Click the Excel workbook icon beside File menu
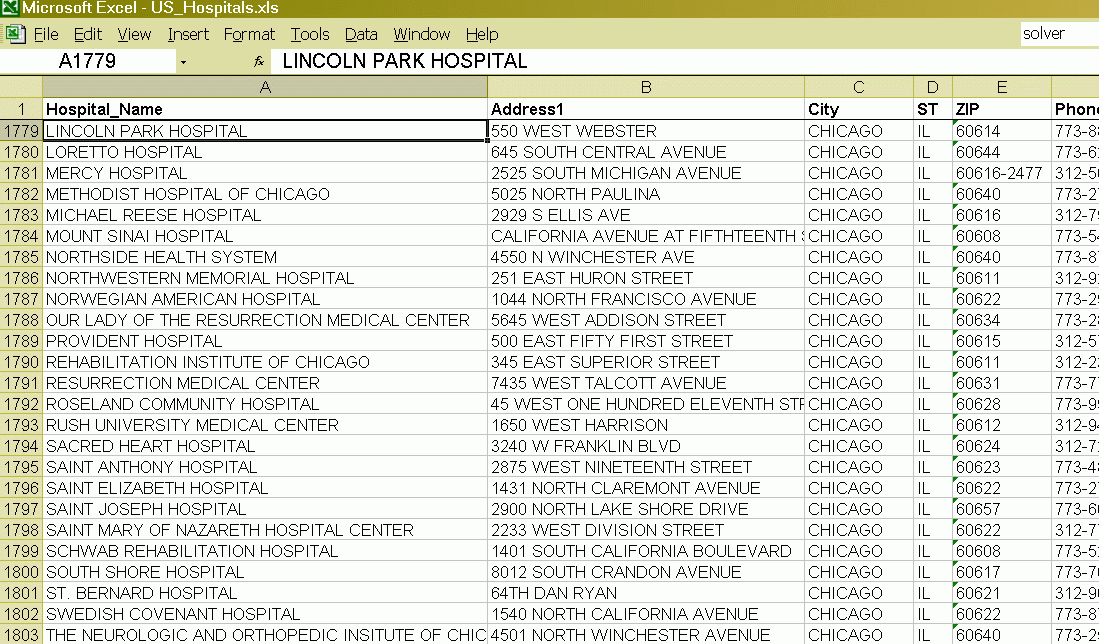The image size is (1099, 644). click(15, 33)
